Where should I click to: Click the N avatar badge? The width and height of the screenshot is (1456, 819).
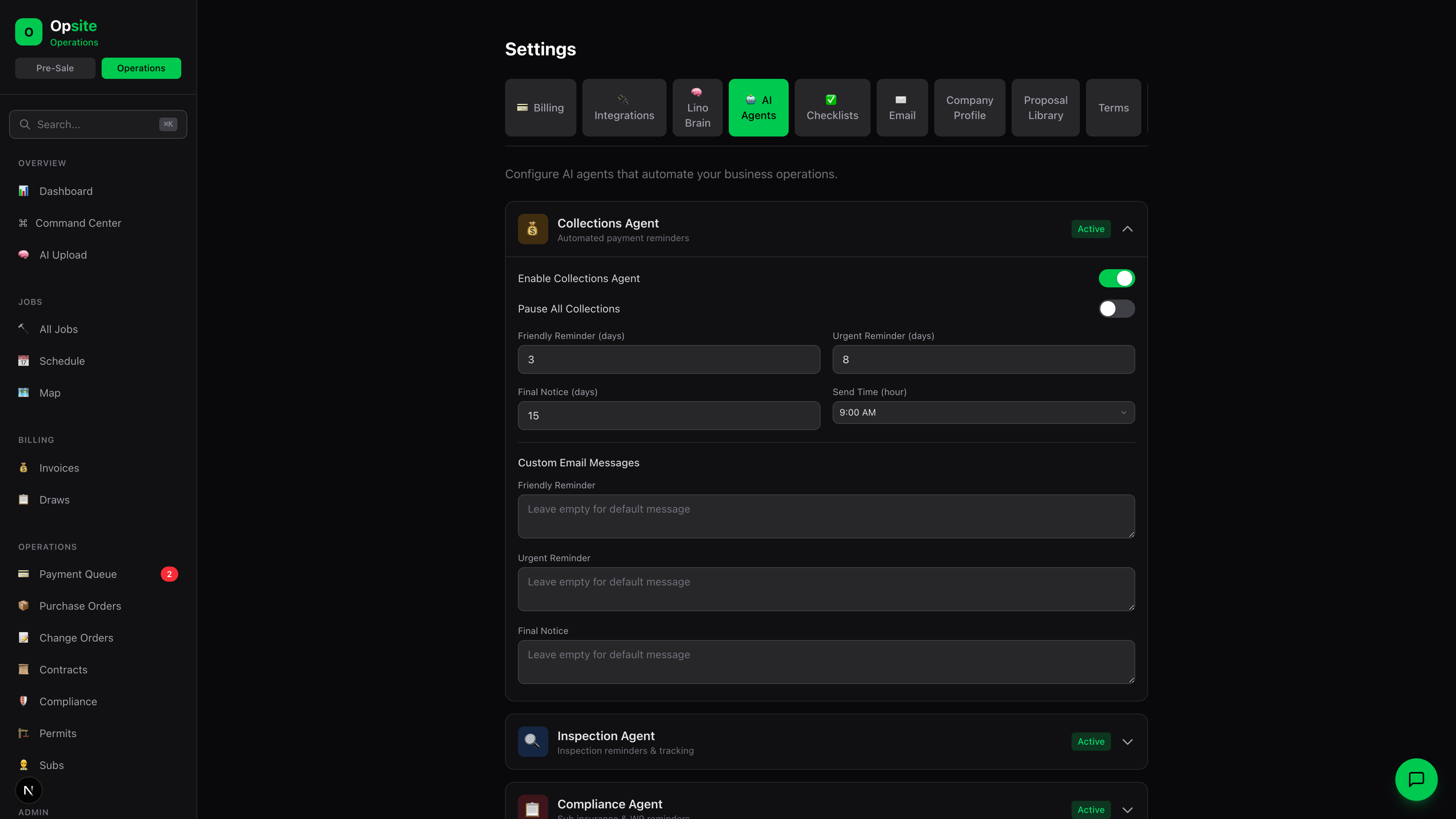pyautogui.click(x=28, y=790)
